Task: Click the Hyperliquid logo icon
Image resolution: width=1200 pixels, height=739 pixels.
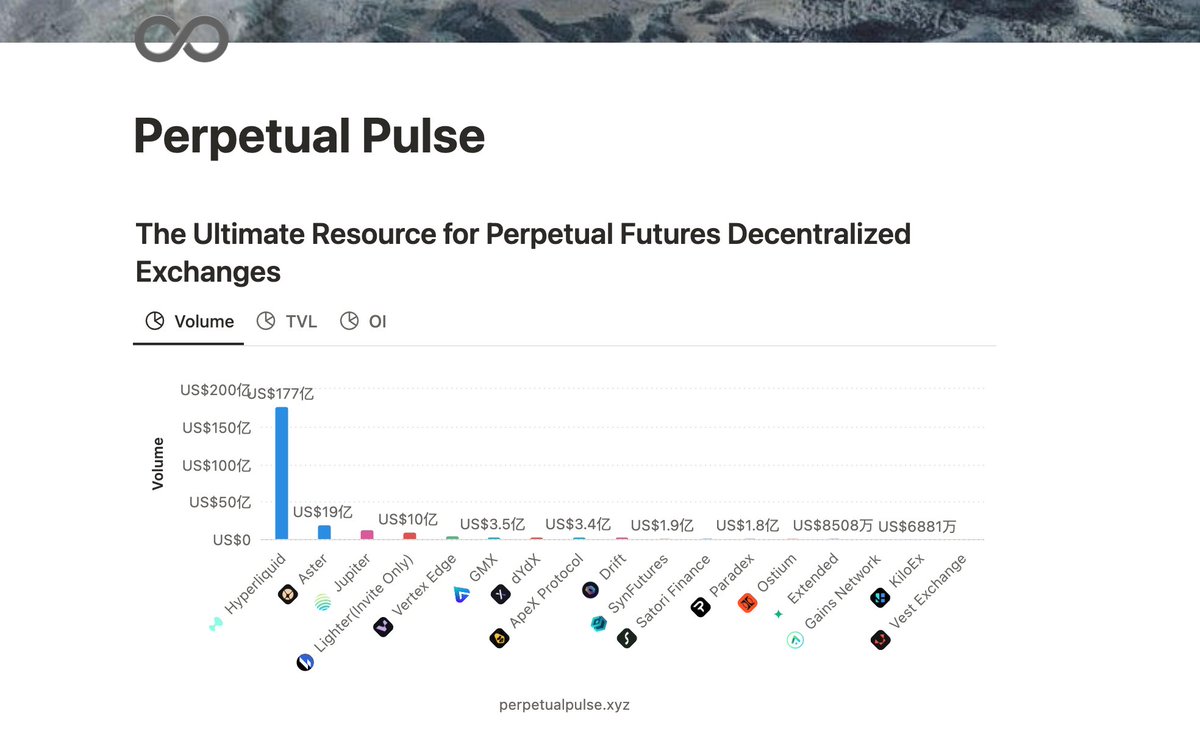Action: click(x=216, y=625)
